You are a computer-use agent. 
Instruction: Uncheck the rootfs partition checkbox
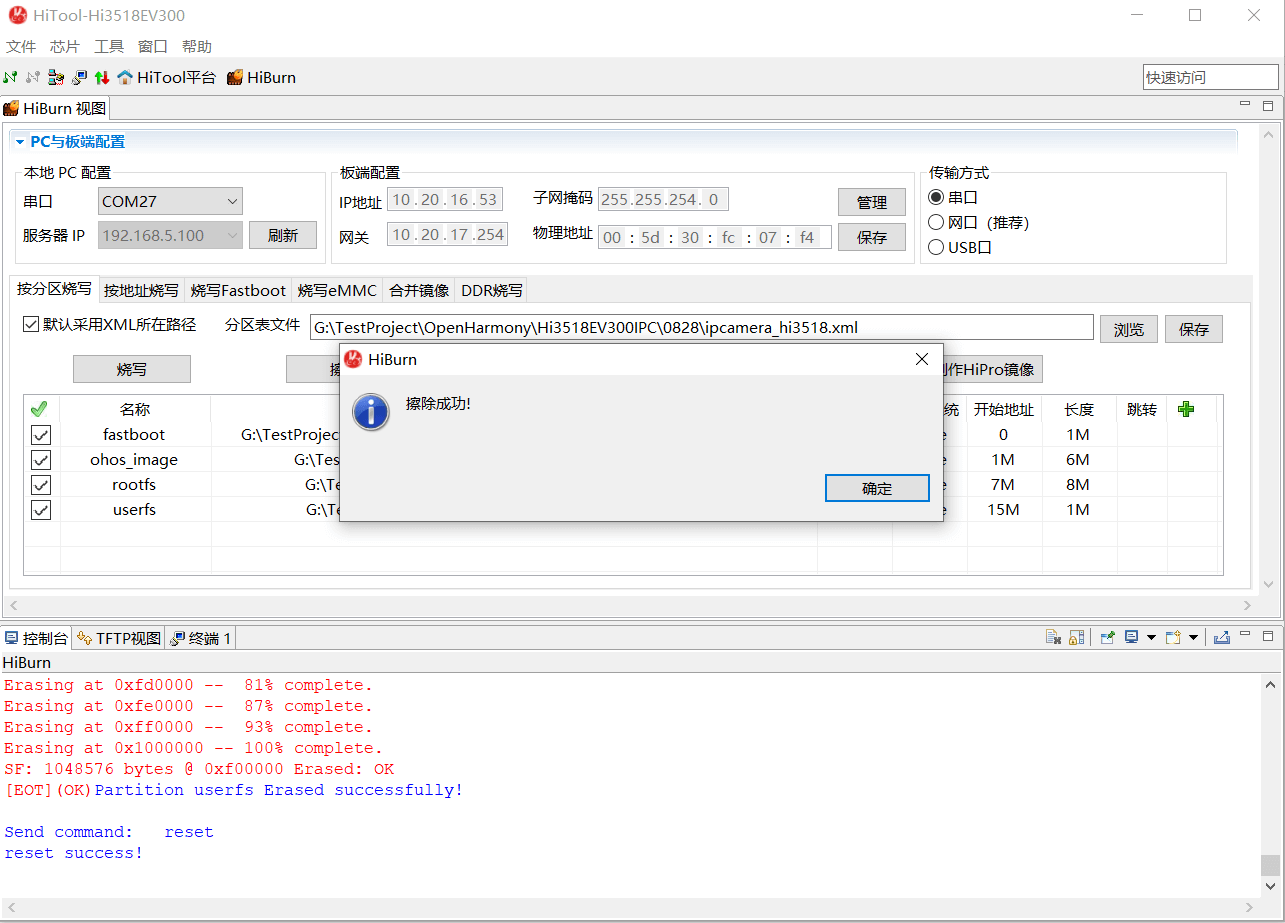pos(41,485)
